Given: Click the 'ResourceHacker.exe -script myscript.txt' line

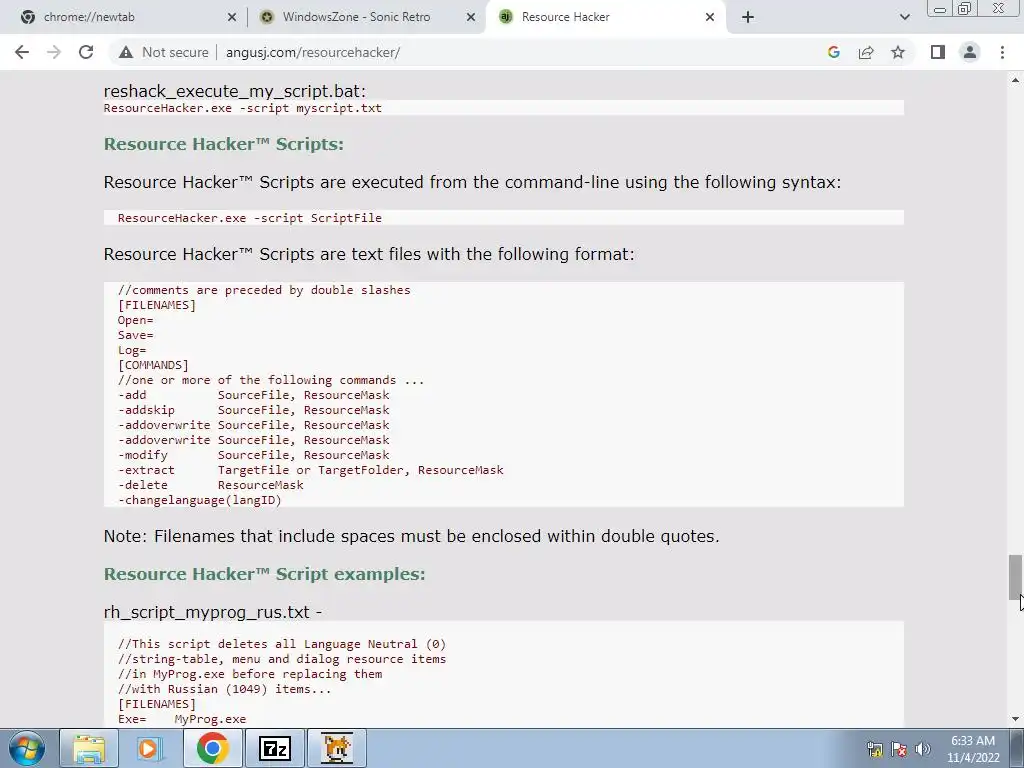Looking at the screenshot, I should [x=242, y=108].
